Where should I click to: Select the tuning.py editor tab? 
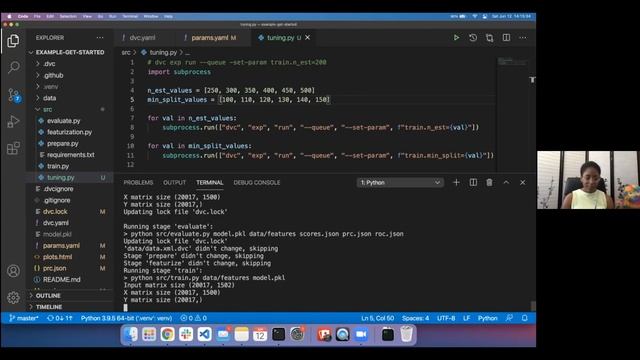pyautogui.click(x=280, y=38)
